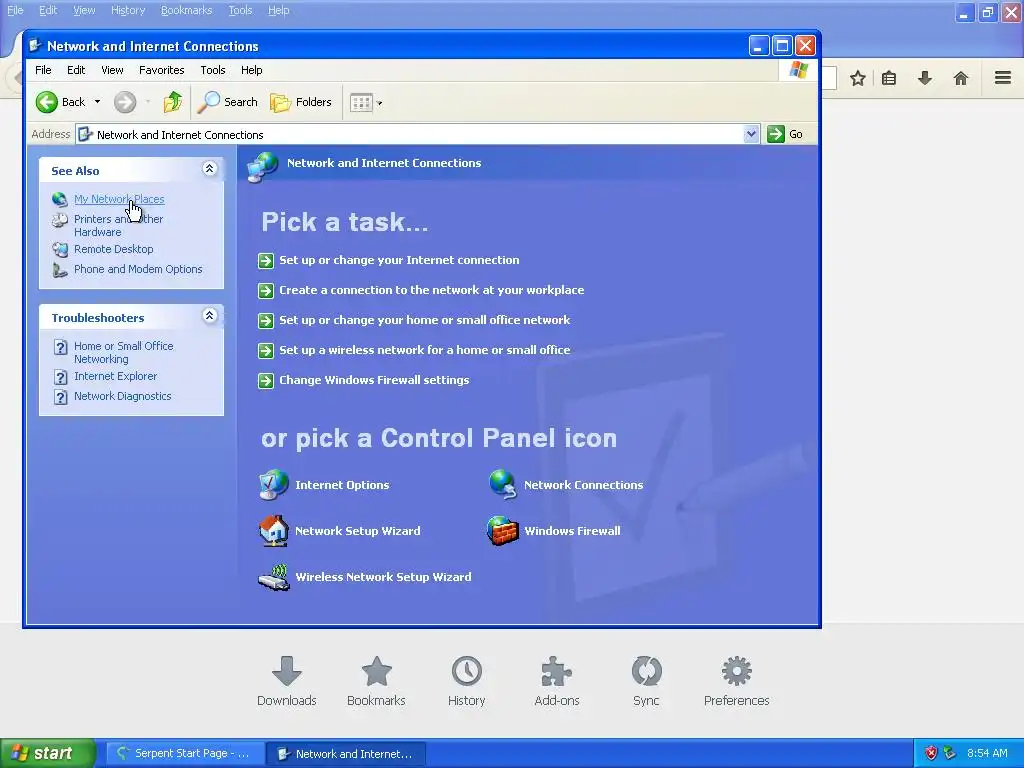Screen dimensions: 1024x768
Task: Click the greyed Forward arrow icon
Action: pyautogui.click(x=125, y=102)
